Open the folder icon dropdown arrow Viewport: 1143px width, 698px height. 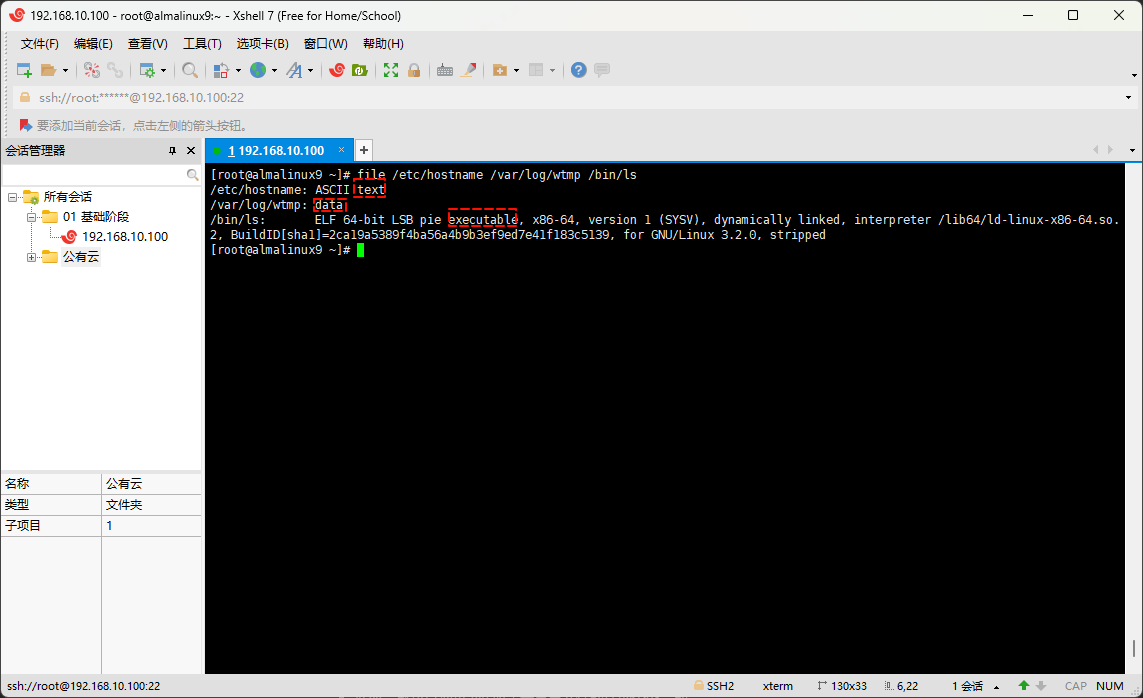(x=66, y=70)
